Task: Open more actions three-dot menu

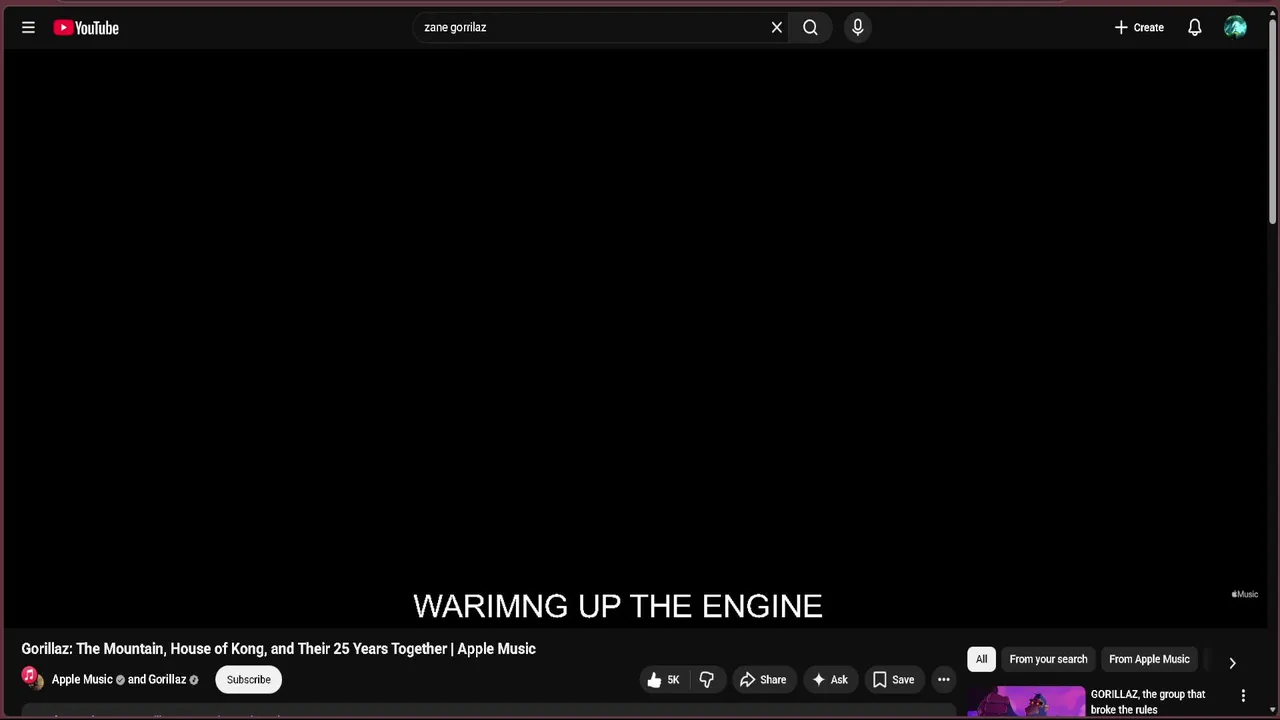Action: 943,680
